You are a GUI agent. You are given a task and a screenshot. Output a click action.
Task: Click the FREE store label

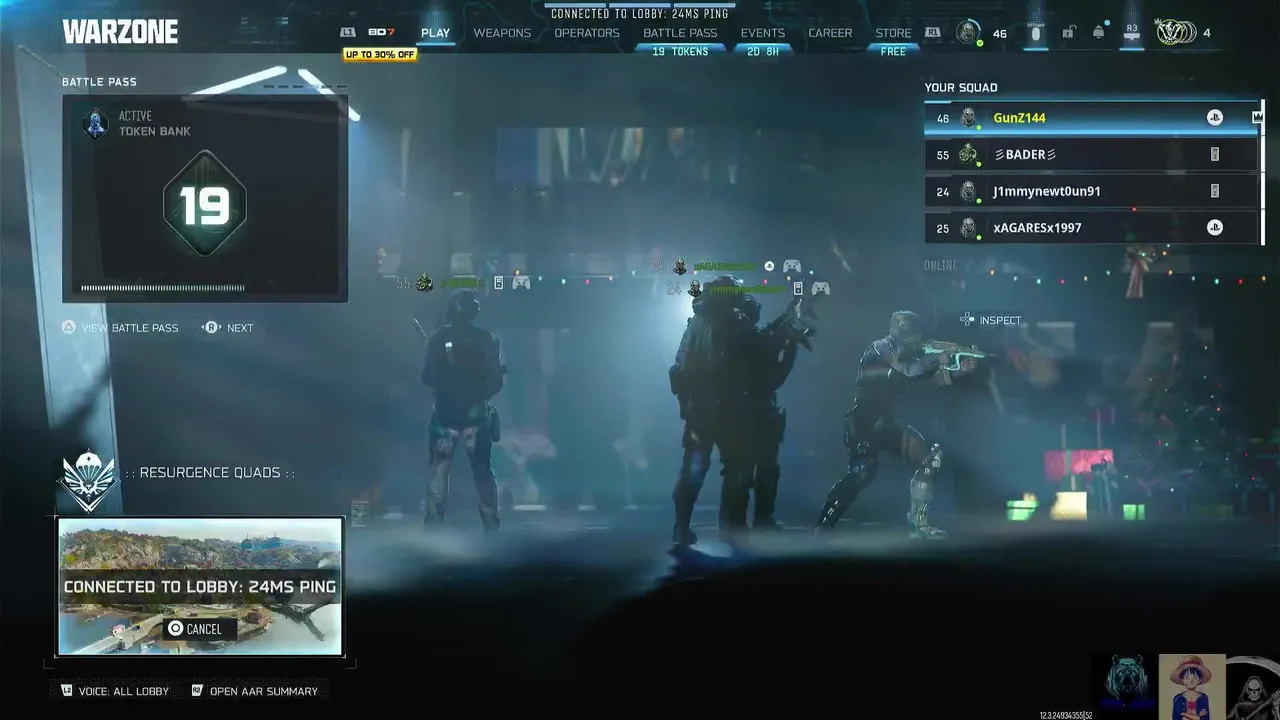[893, 52]
